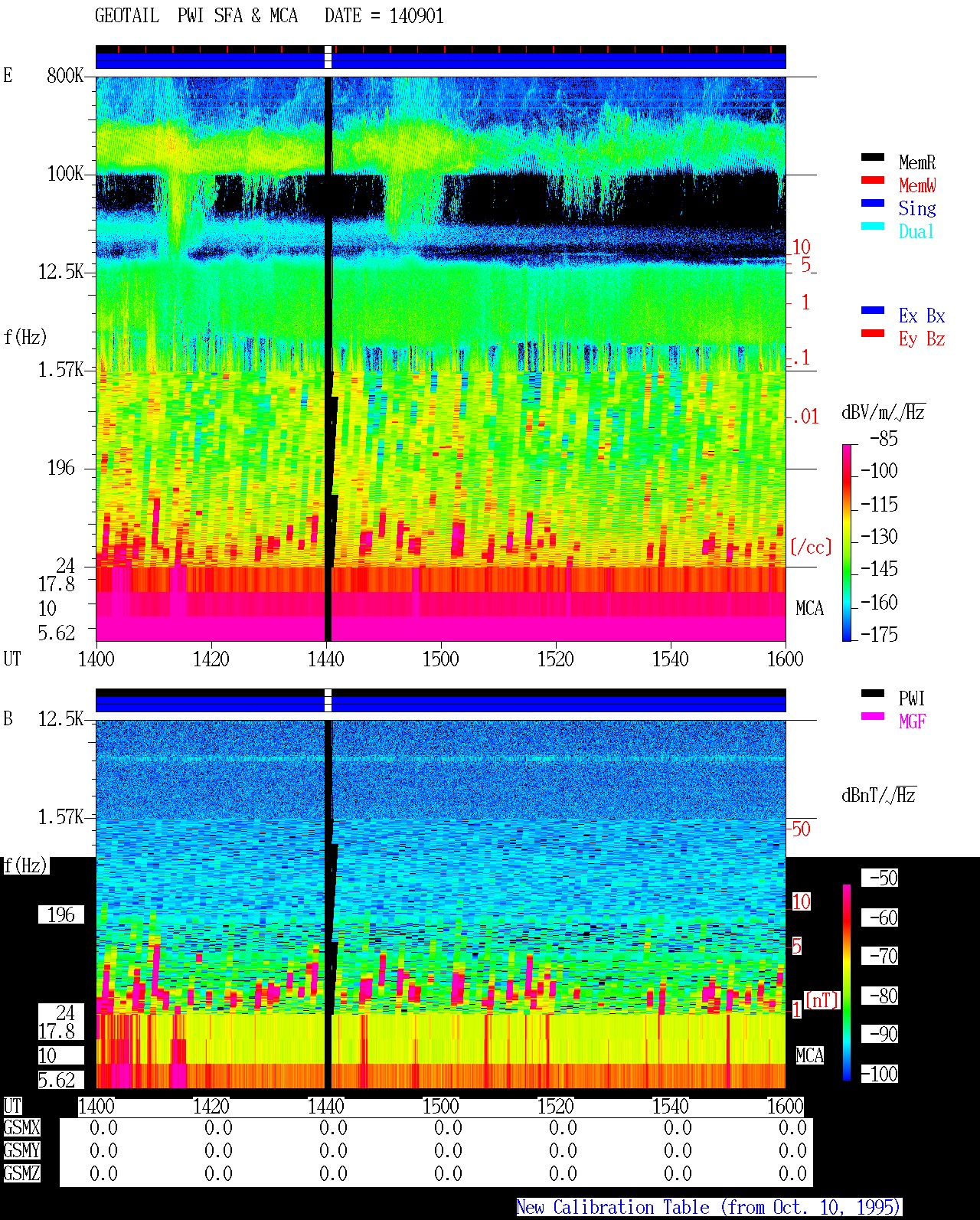
Task: Click 1440 tick on E panel time axis
Action: [x=326, y=659]
